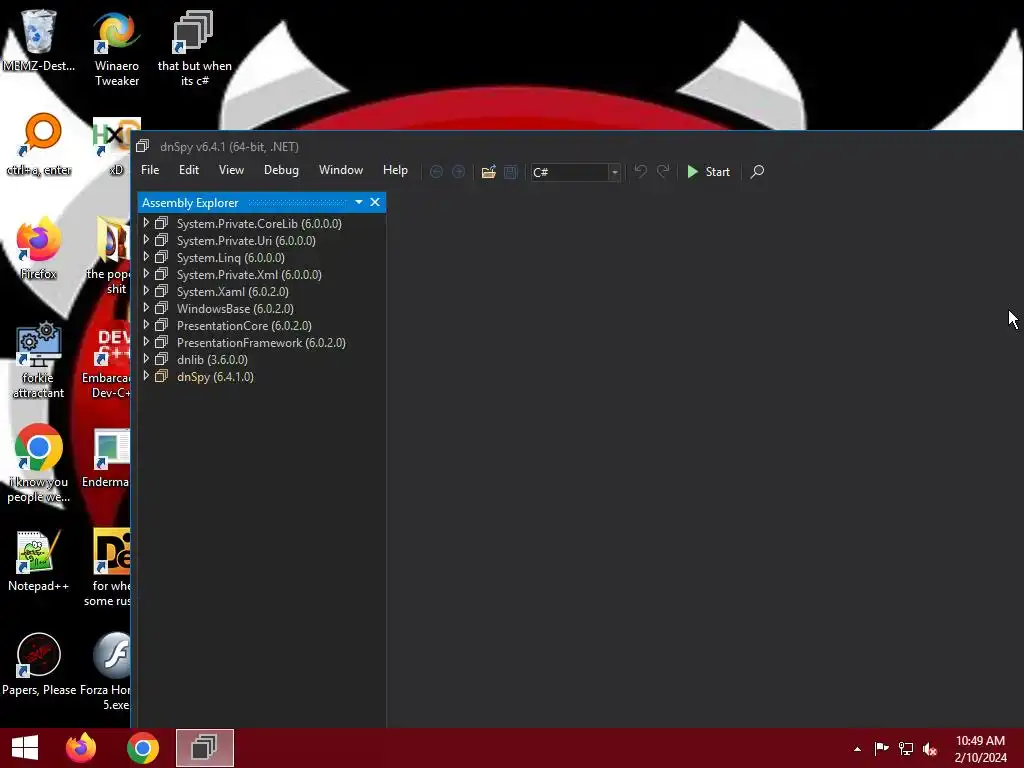Image resolution: width=1024 pixels, height=768 pixels.
Task: Select dnlib (3.6.0.0) row text
Action: coord(212,359)
